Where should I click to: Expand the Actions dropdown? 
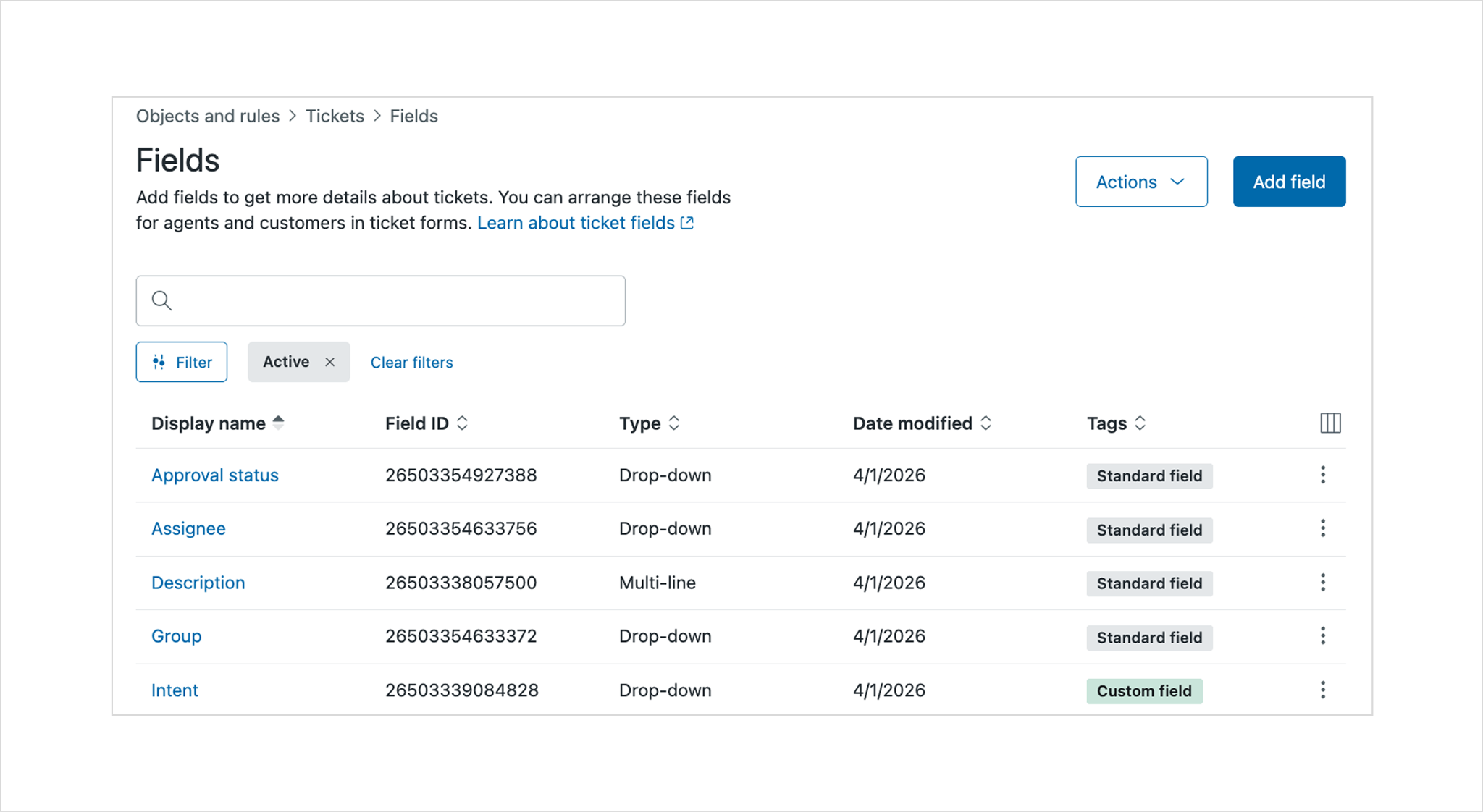1140,182
